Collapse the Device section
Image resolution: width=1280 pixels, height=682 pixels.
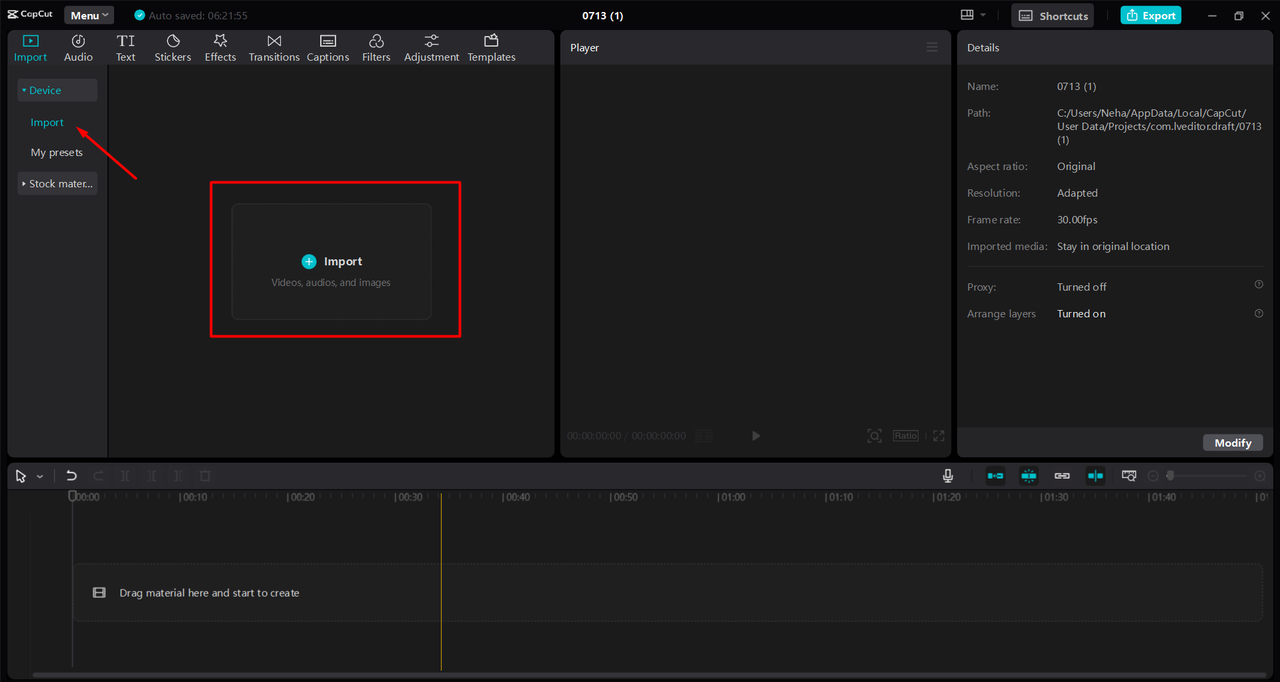click(57, 90)
